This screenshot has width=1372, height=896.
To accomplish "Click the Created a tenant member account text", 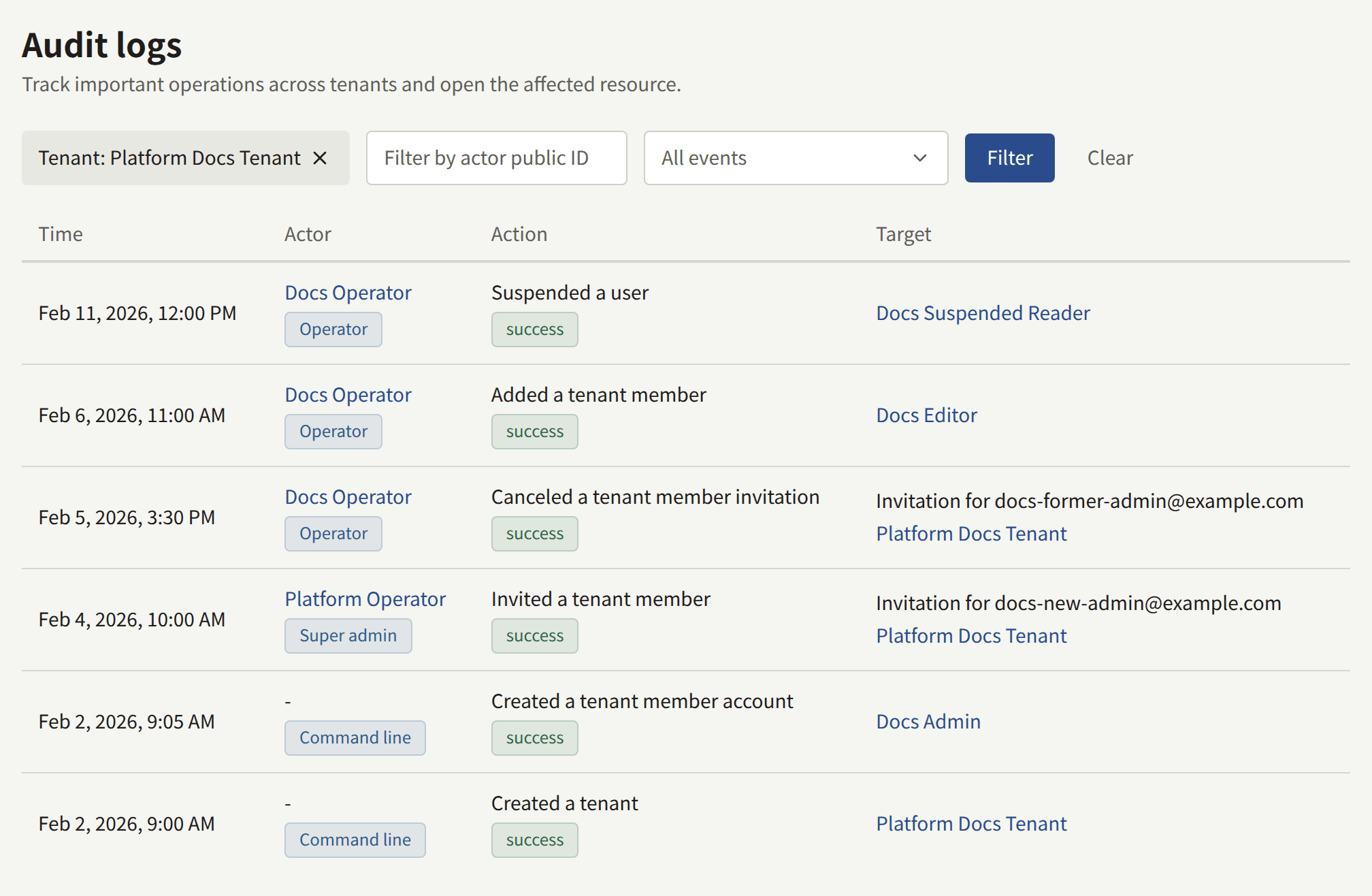I will coord(642,701).
